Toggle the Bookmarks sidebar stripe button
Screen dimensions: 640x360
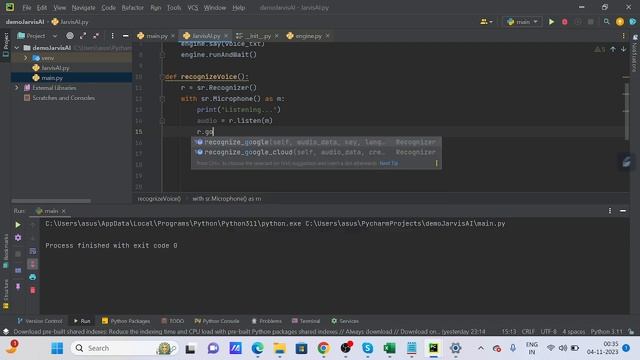[5, 251]
